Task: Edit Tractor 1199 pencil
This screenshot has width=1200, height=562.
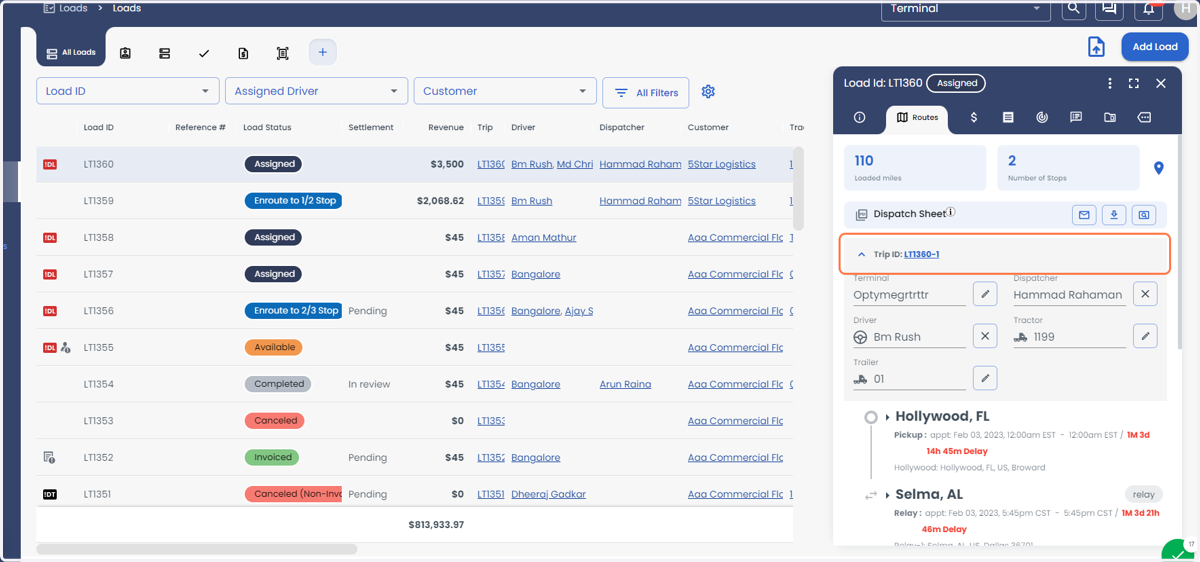Action: [1146, 336]
